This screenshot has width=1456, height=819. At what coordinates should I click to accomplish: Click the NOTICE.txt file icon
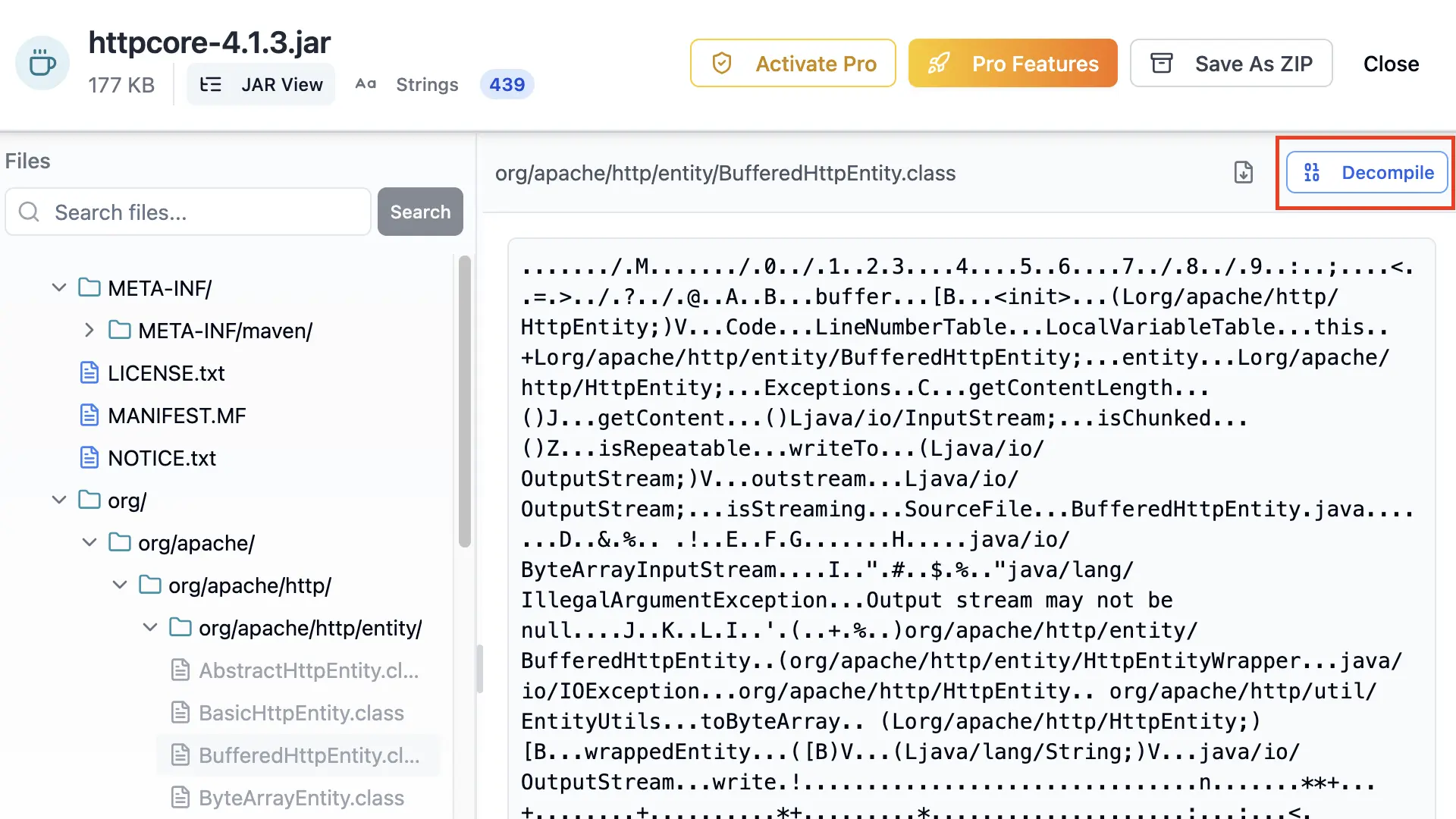89,458
